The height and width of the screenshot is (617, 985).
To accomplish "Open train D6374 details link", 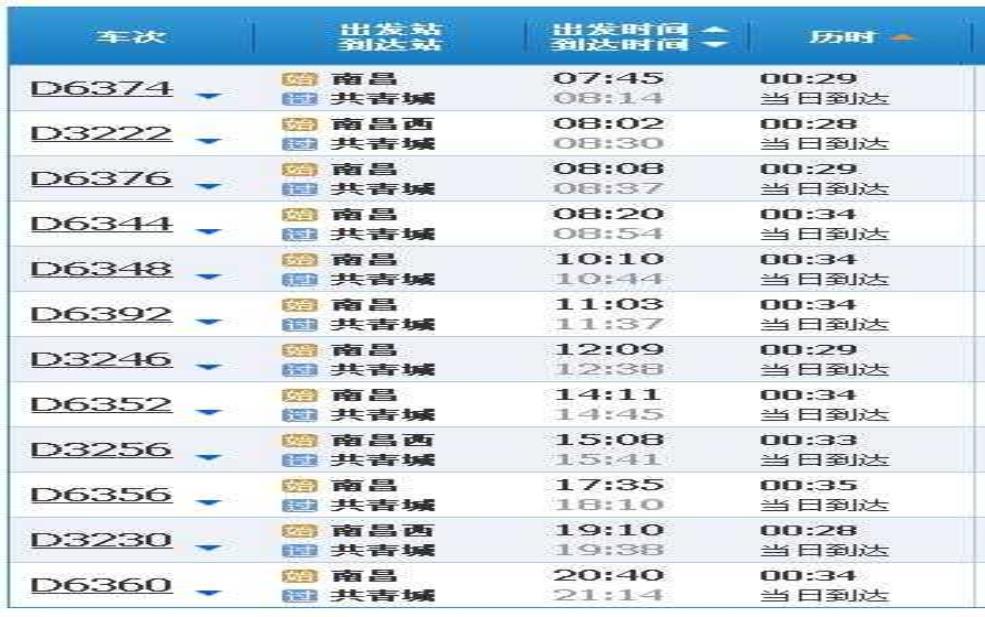I will pyautogui.click(x=101, y=88).
